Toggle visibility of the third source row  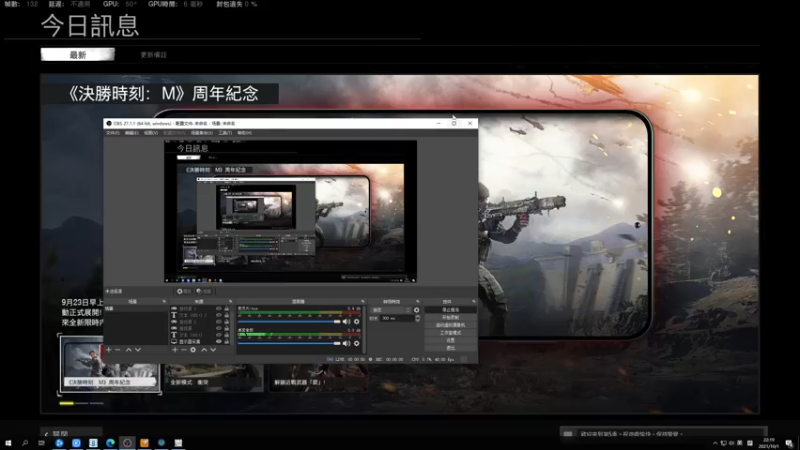219,322
